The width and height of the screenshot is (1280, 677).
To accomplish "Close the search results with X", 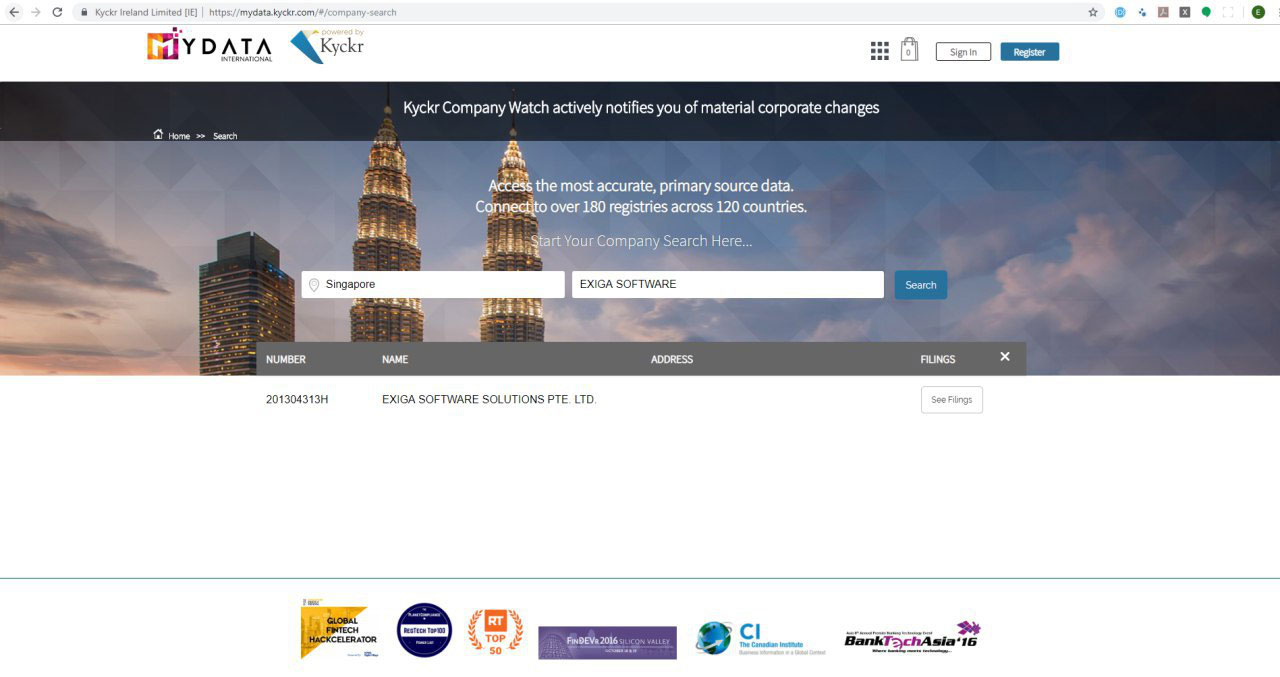I will 1004,357.
